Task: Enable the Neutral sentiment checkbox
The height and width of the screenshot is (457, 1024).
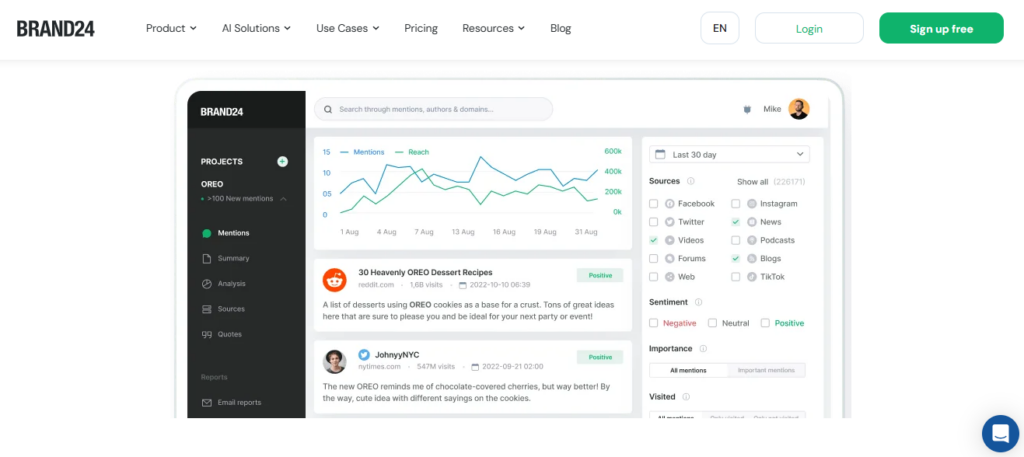Action: 712,323
